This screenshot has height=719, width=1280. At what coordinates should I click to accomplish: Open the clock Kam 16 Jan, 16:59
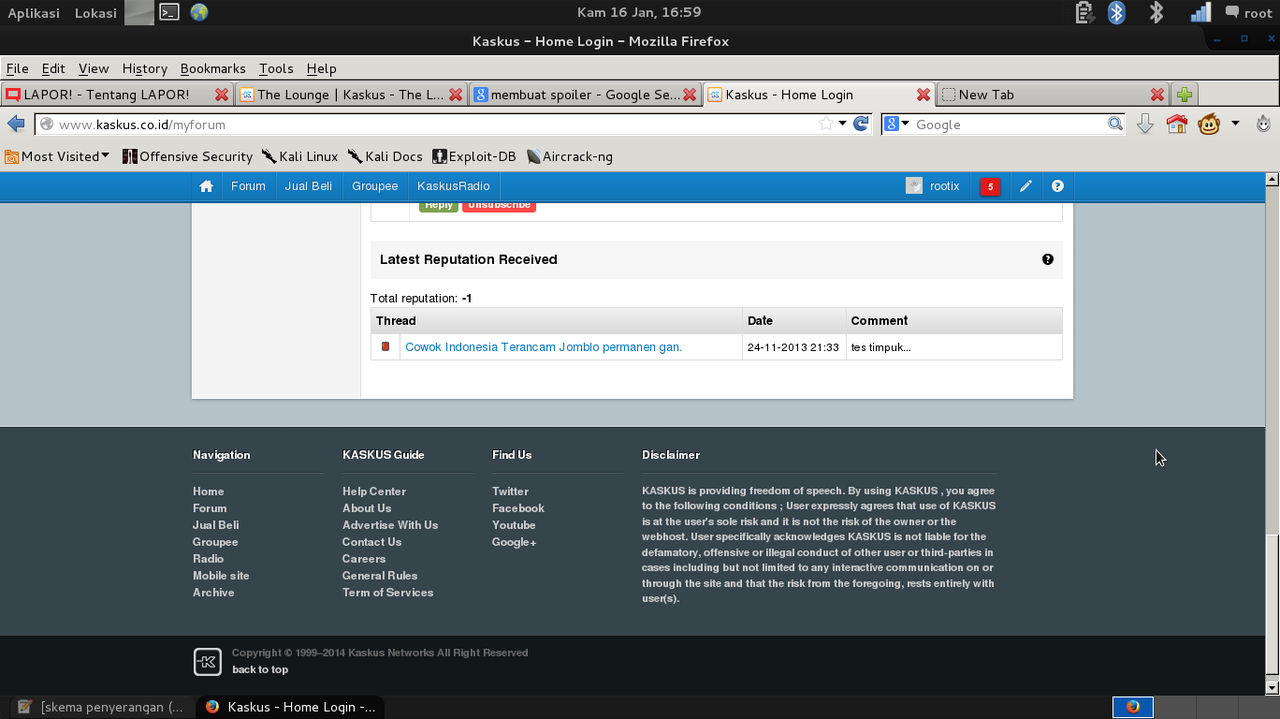pos(639,13)
